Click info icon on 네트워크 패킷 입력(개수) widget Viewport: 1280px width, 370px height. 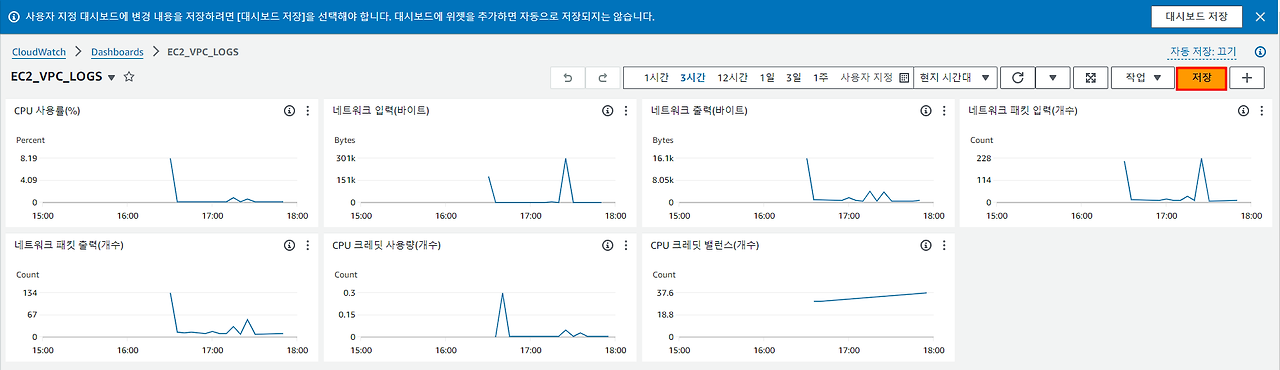click(1243, 111)
